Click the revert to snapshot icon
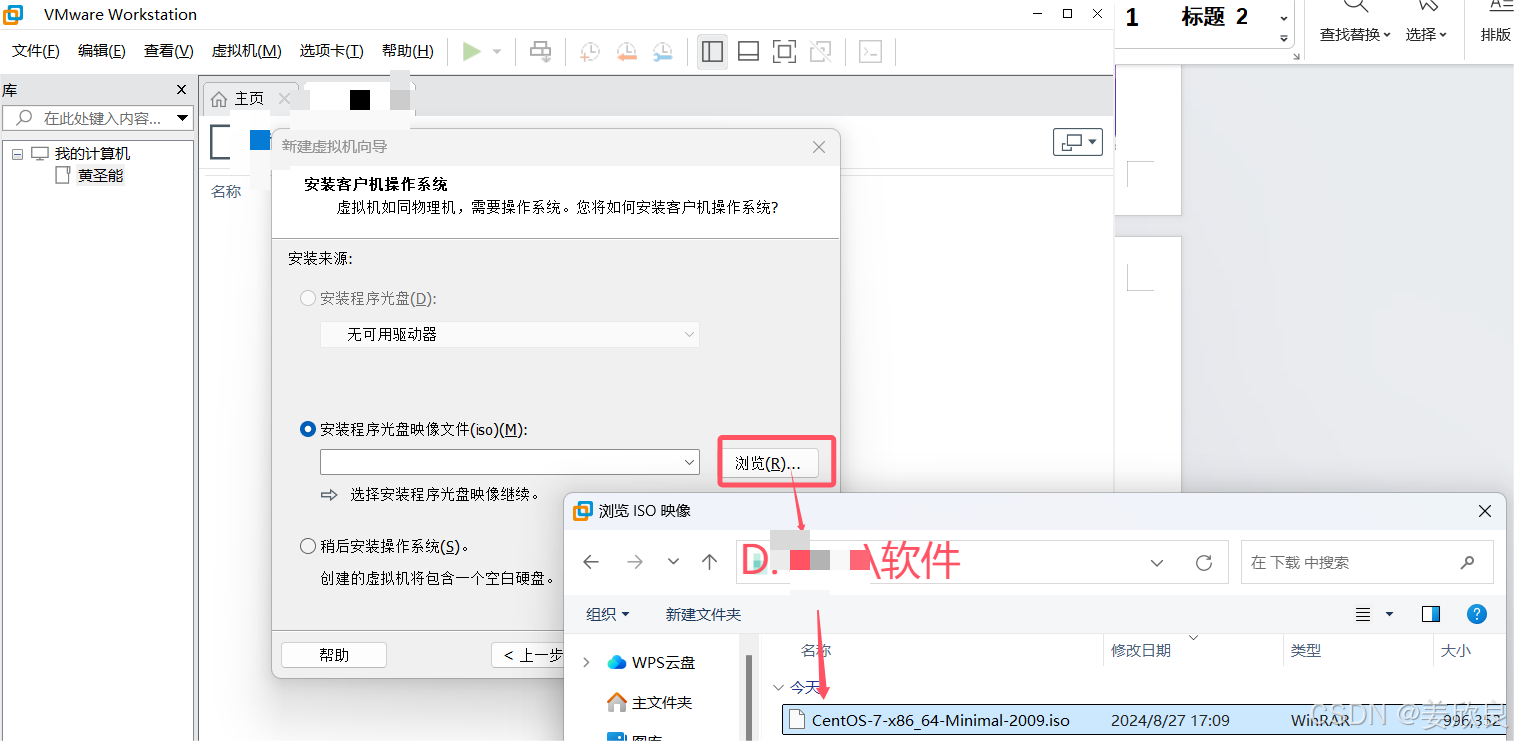 (x=626, y=51)
